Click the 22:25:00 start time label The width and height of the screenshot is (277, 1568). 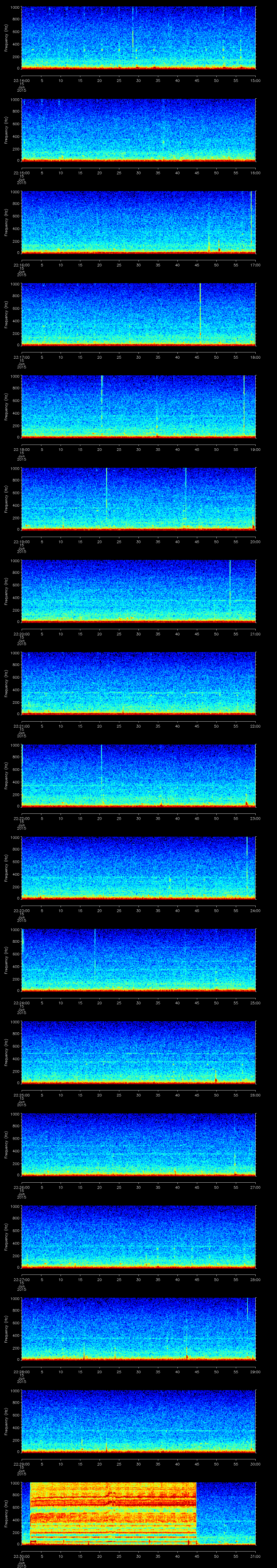point(21,1095)
